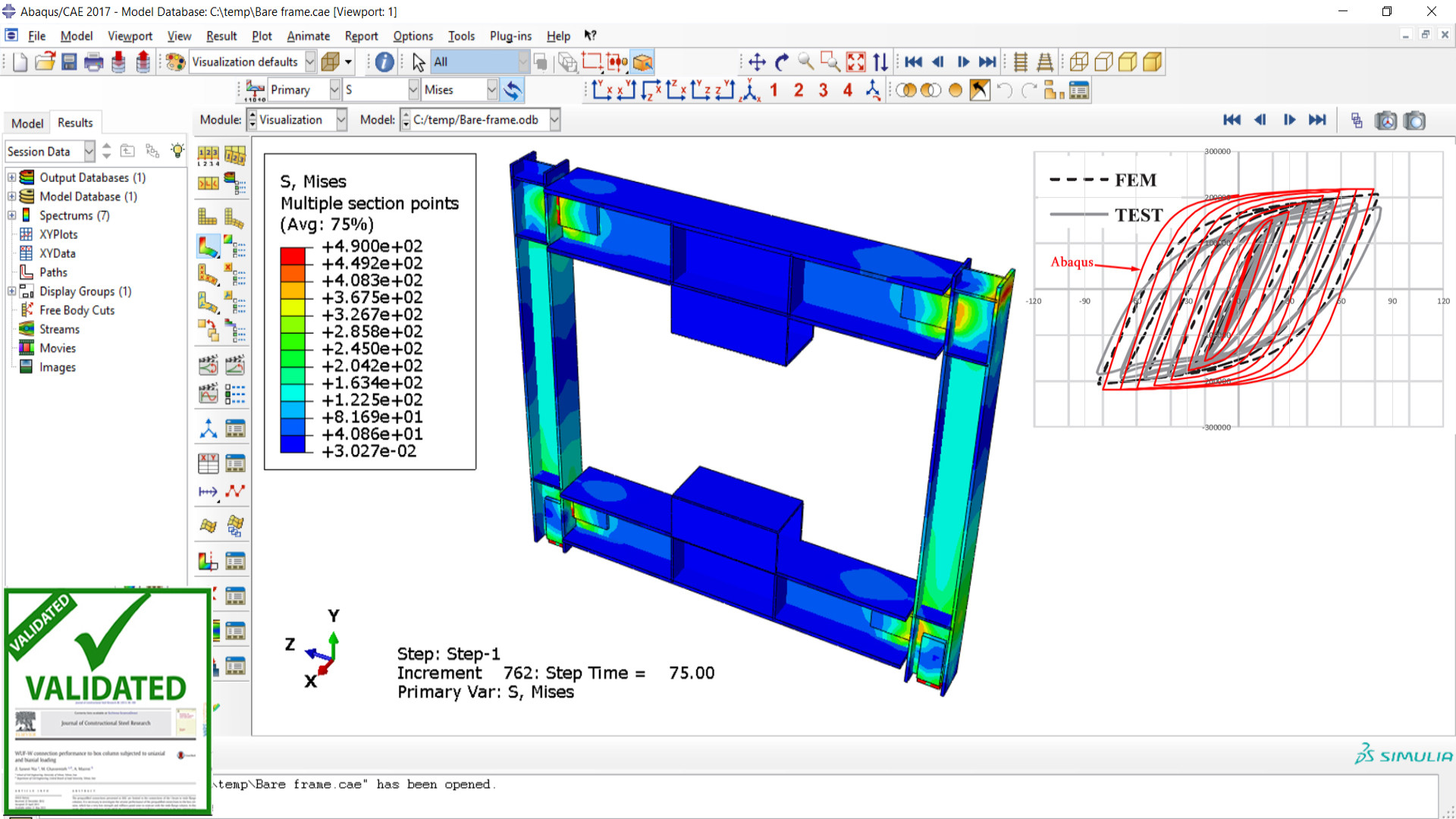Viewport: 1456px width, 819px height.
Task: Click custom view number 3
Action: point(824,90)
